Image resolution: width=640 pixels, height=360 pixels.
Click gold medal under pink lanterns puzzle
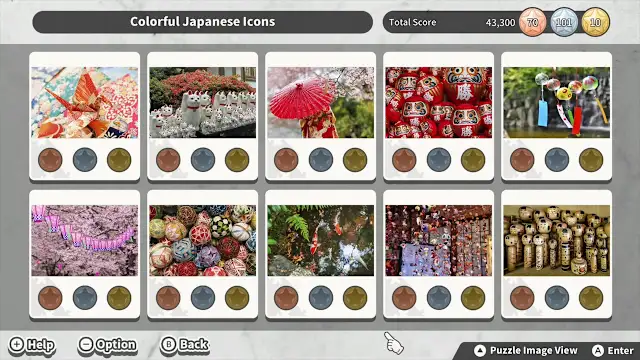pos(119,298)
